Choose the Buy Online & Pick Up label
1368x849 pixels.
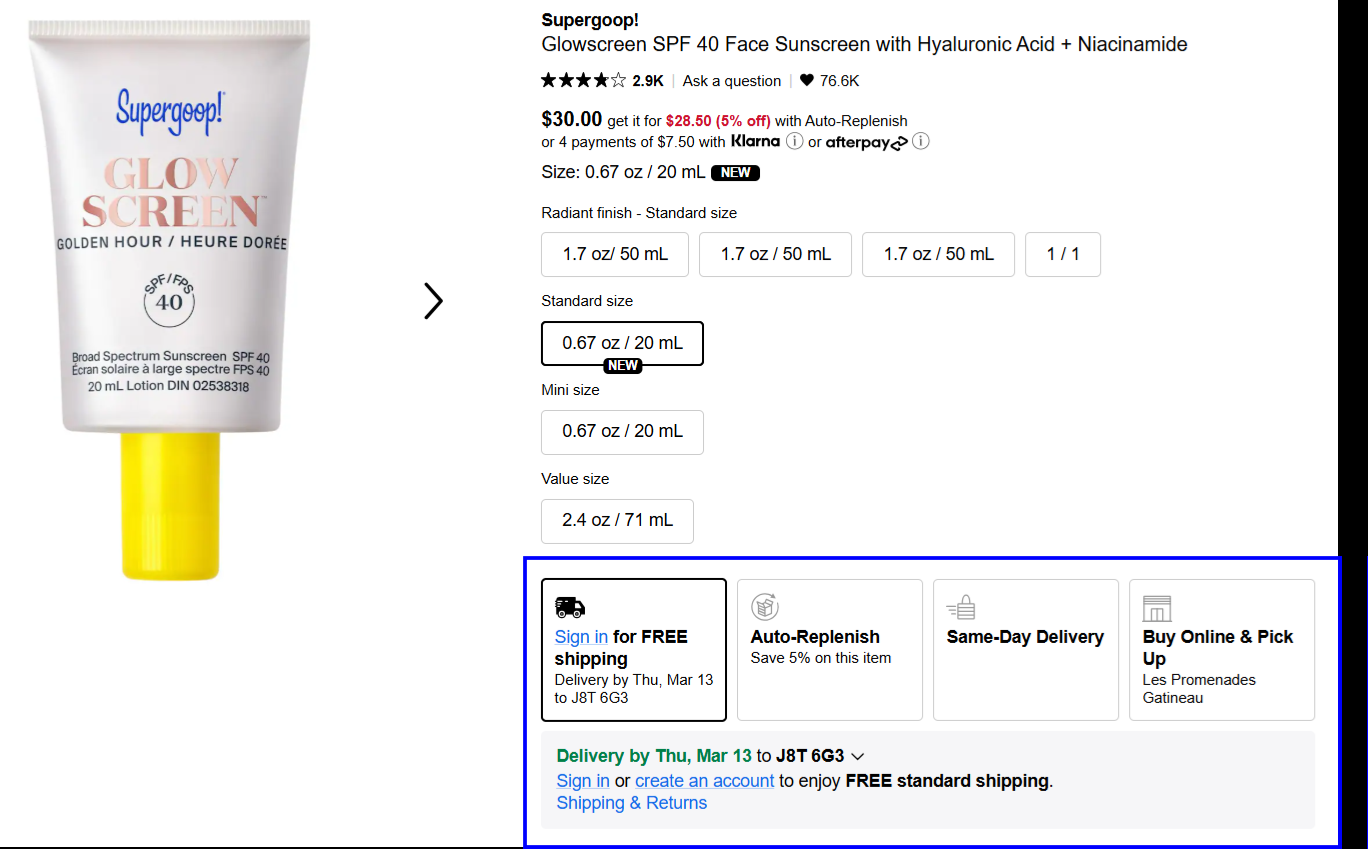[1217, 647]
